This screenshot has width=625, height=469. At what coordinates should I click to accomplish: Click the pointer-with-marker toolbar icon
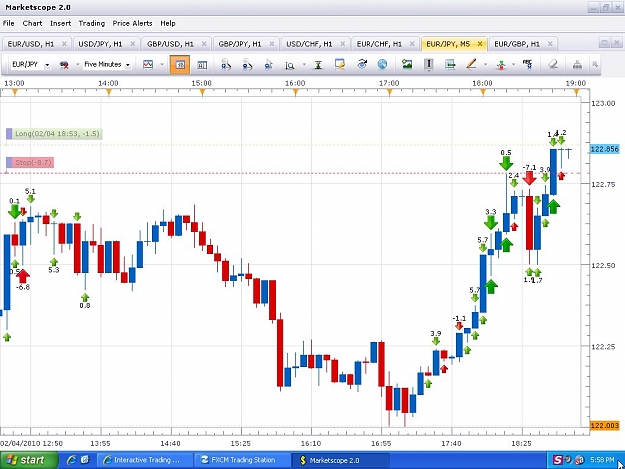tap(268, 65)
